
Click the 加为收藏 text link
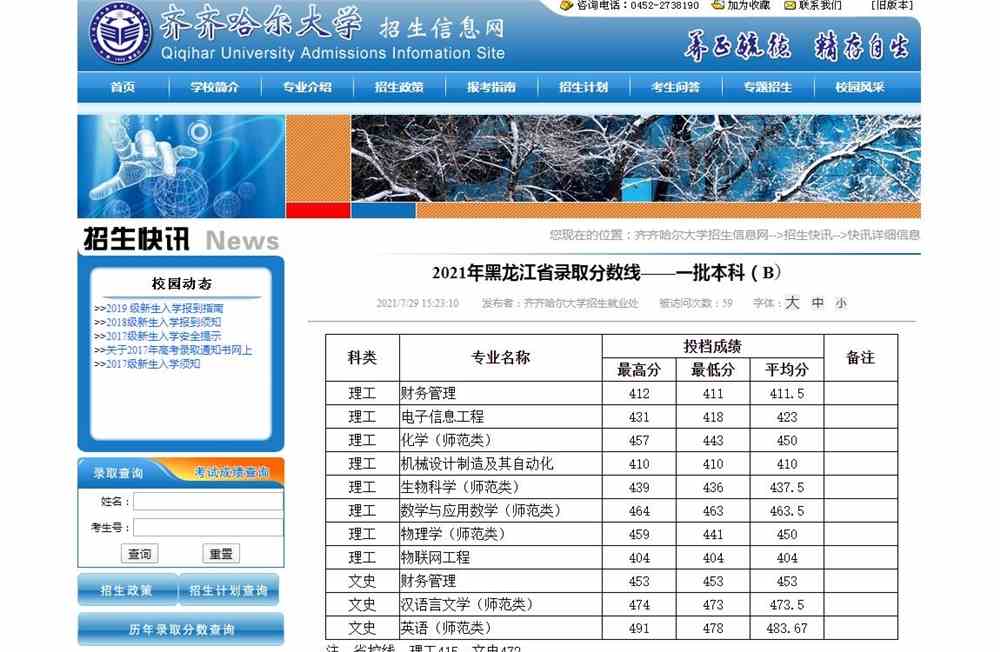point(748,5)
